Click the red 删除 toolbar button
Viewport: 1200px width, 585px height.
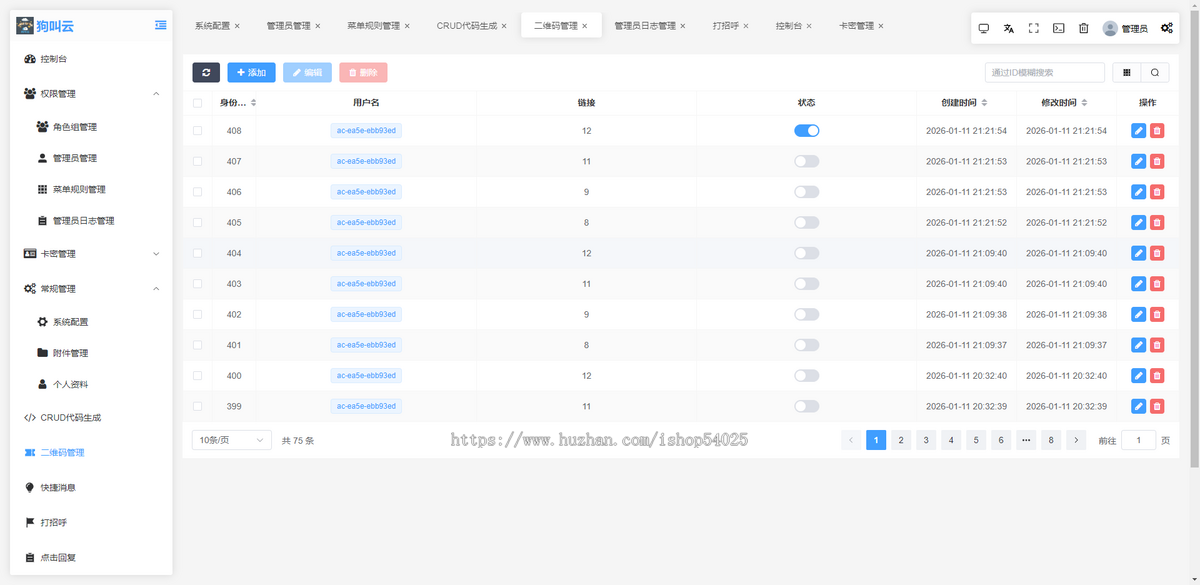[363, 72]
